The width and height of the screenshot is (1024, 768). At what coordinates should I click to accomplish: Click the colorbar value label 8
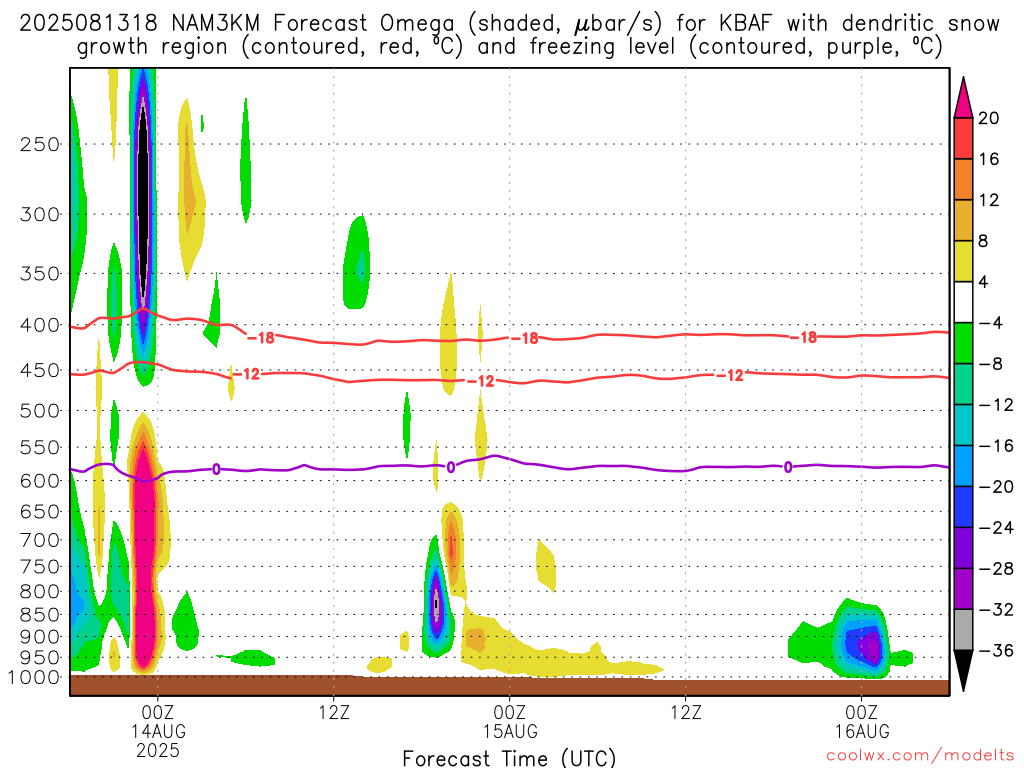[984, 242]
